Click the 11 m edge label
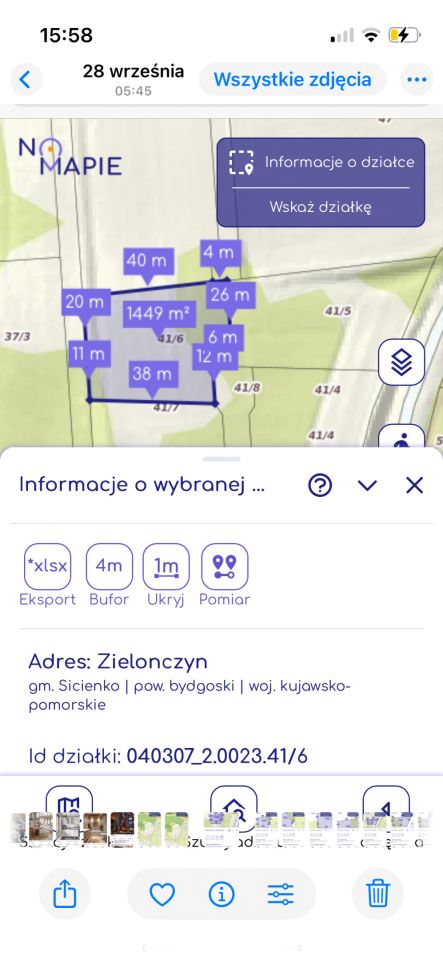The height and width of the screenshot is (960, 443). 90,354
